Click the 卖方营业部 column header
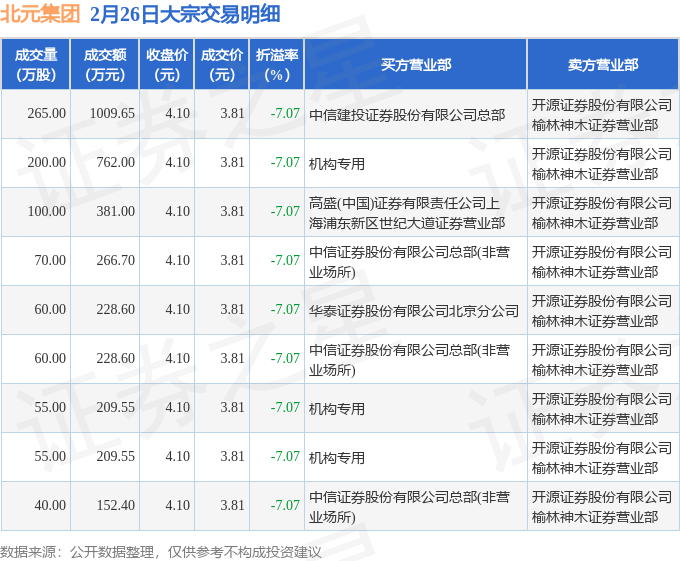Screen dimensions: 680x561 603,65
